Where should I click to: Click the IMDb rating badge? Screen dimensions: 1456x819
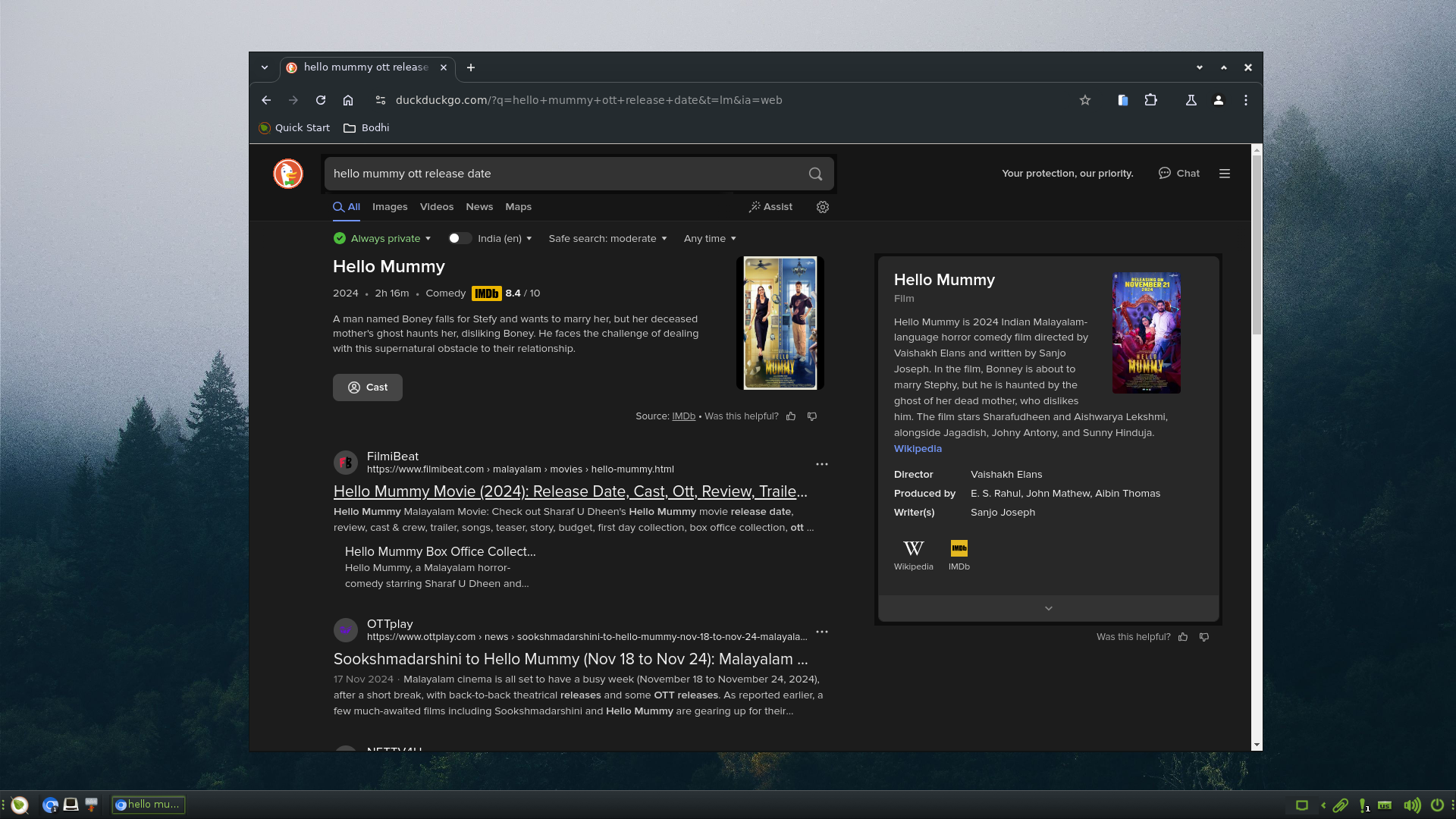486,293
